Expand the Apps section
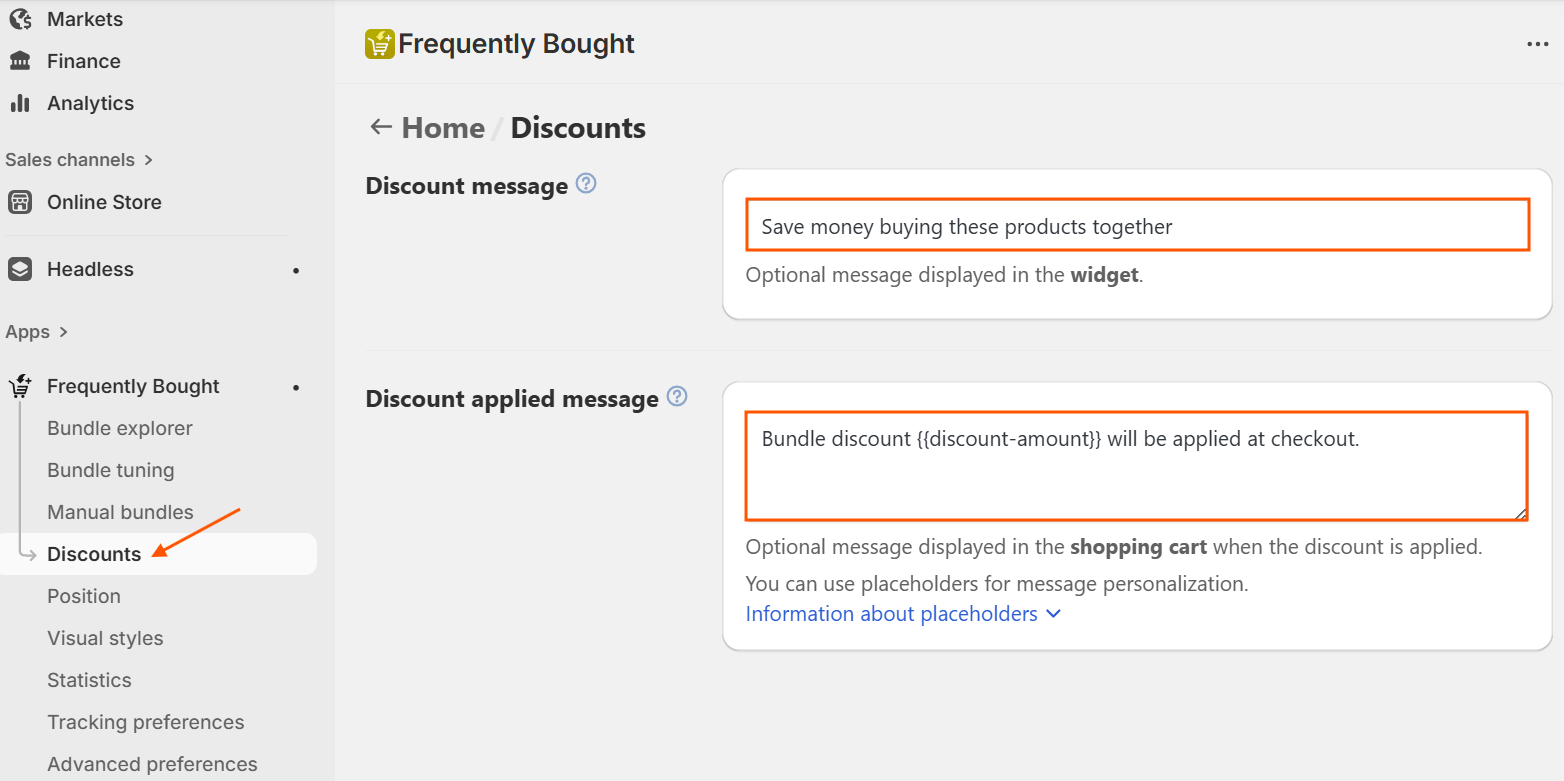Viewport: 1564px width, 781px height. 37,332
